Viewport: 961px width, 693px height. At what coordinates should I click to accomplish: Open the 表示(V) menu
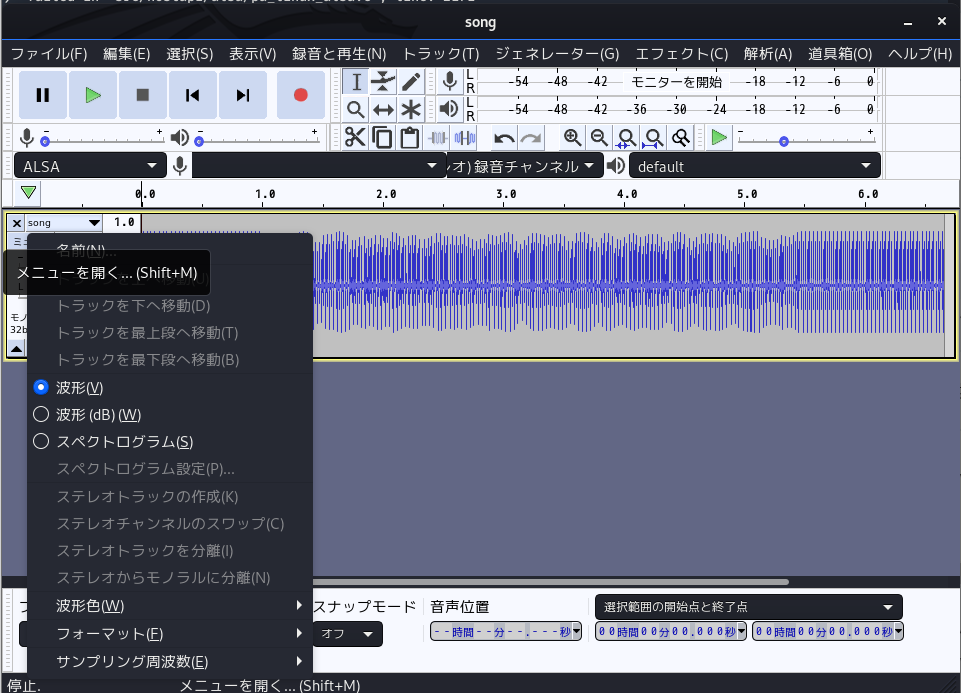tap(253, 54)
